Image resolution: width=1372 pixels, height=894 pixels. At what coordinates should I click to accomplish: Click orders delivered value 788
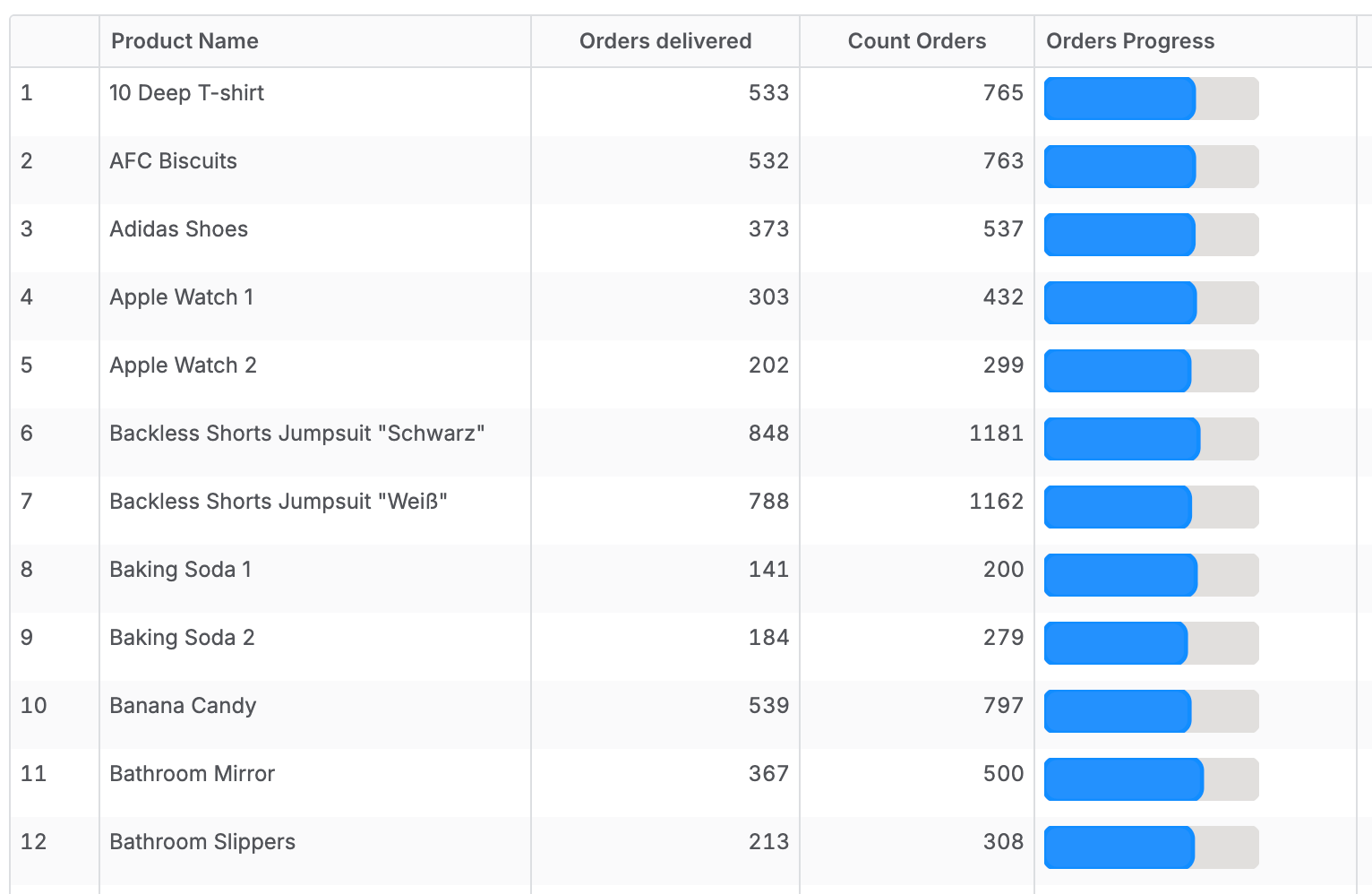click(x=768, y=502)
